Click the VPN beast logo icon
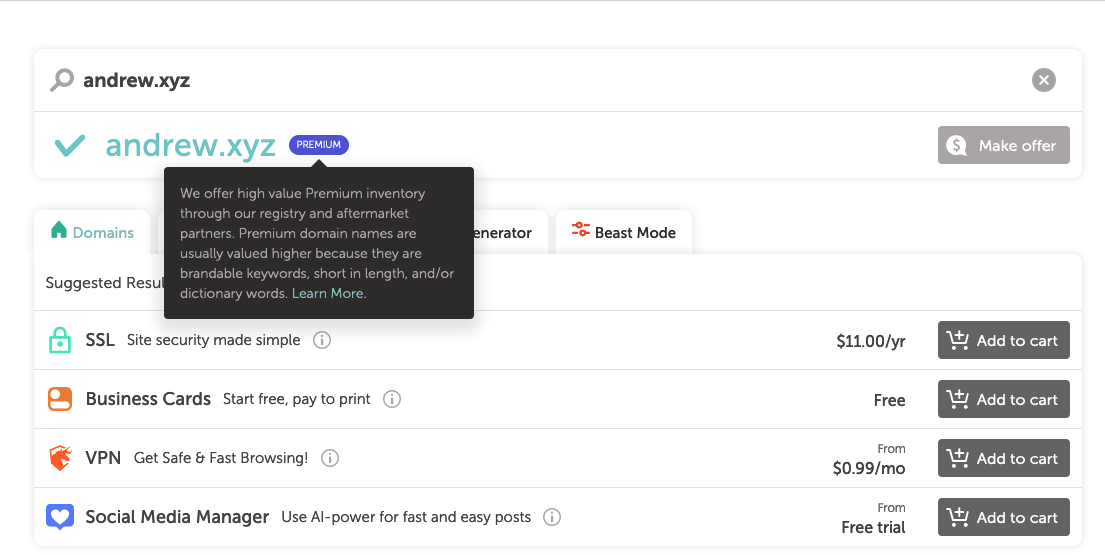Viewport: 1105px width, 555px height. pyautogui.click(x=60, y=458)
